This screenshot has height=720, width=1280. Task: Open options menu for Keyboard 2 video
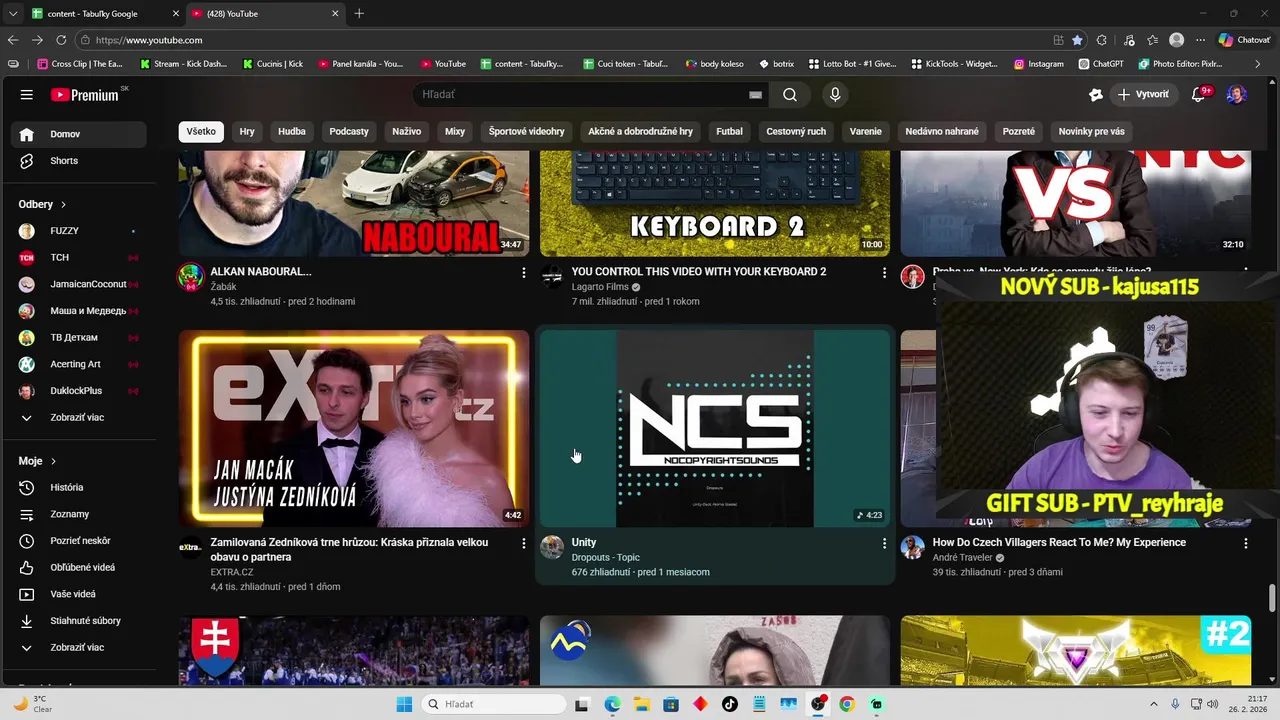[x=884, y=272]
